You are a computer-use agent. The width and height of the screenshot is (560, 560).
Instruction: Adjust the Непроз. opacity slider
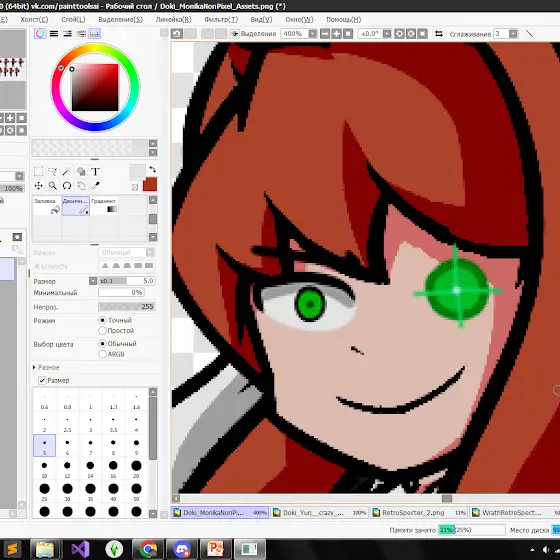pyautogui.click(x=126, y=306)
